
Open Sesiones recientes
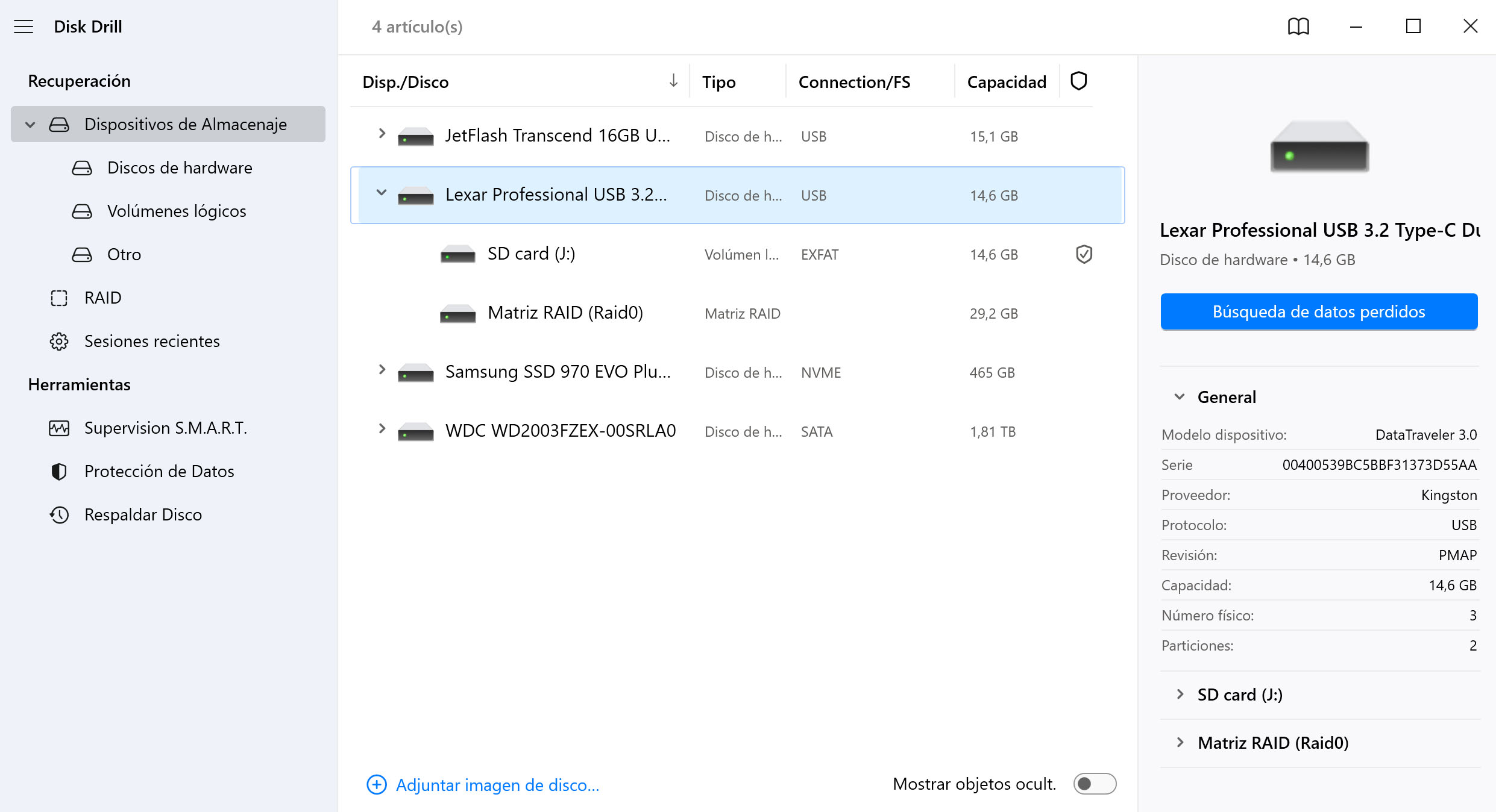pyautogui.click(x=151, y=341)
